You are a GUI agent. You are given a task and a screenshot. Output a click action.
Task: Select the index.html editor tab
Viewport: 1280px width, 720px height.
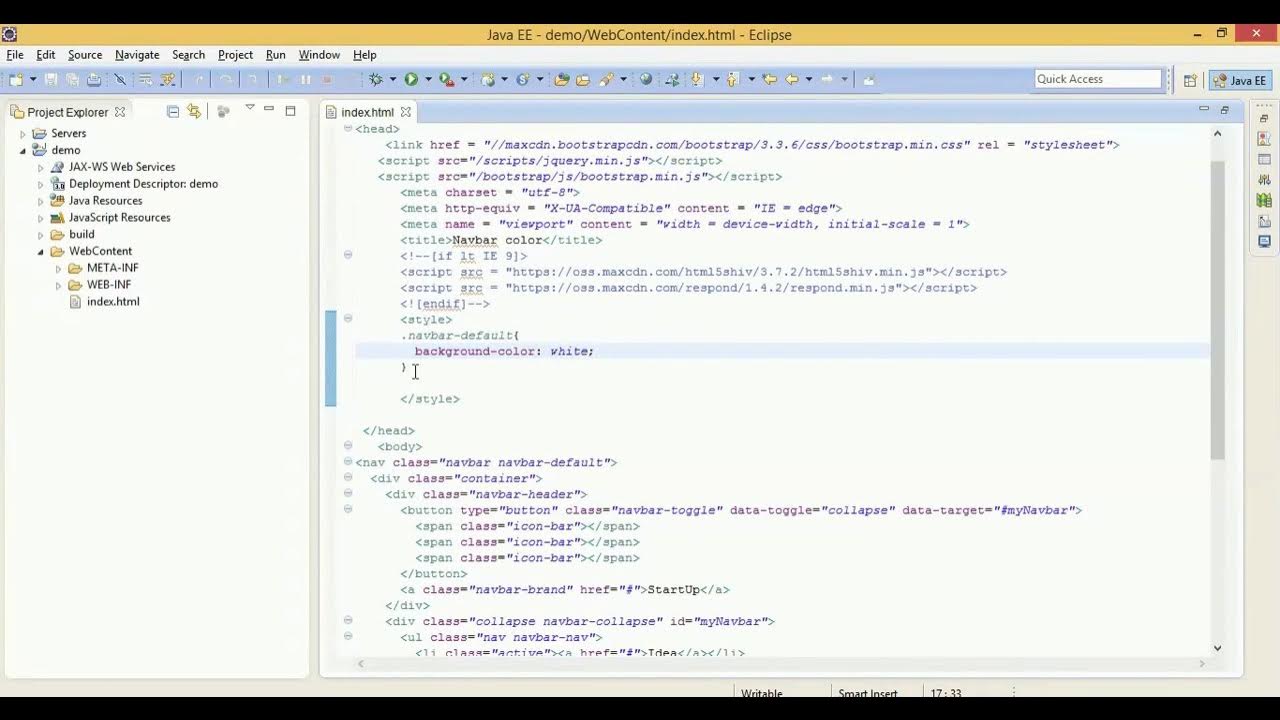pos(367,112)
